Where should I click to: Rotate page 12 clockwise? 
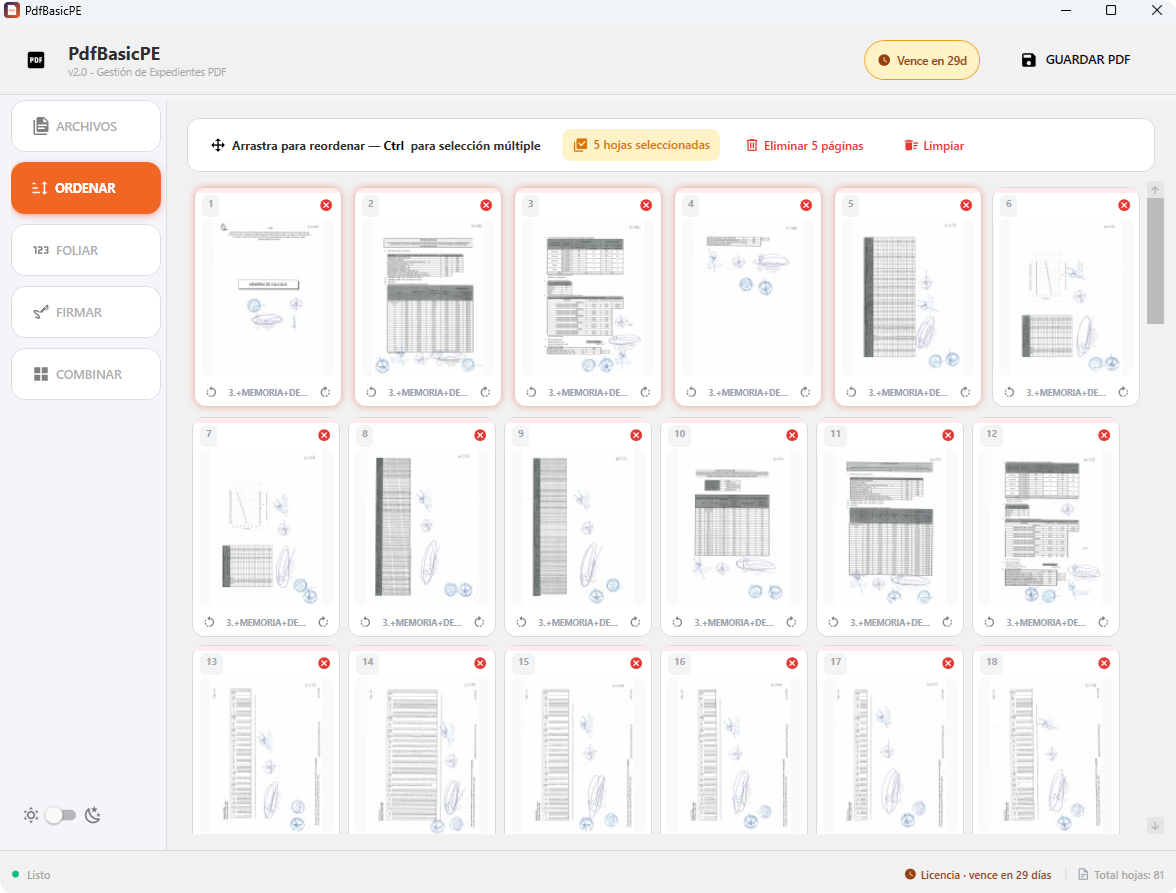[1103, 622]
